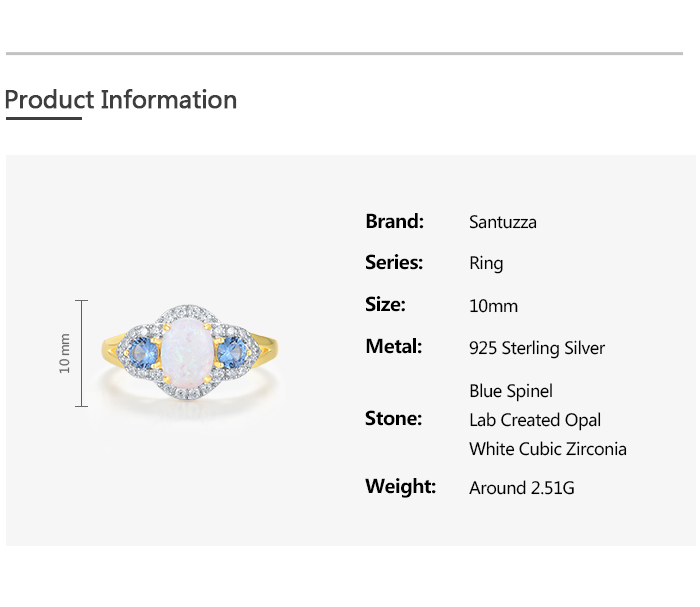The width and height of the screenshot is (700, 607).
Task: Click the 10mm size value
Action: pos(493,306)
